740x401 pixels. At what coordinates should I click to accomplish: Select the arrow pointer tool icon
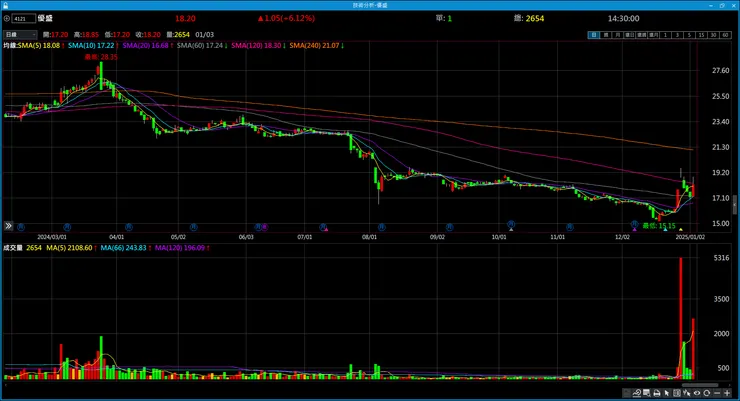[x=667, y=393]
